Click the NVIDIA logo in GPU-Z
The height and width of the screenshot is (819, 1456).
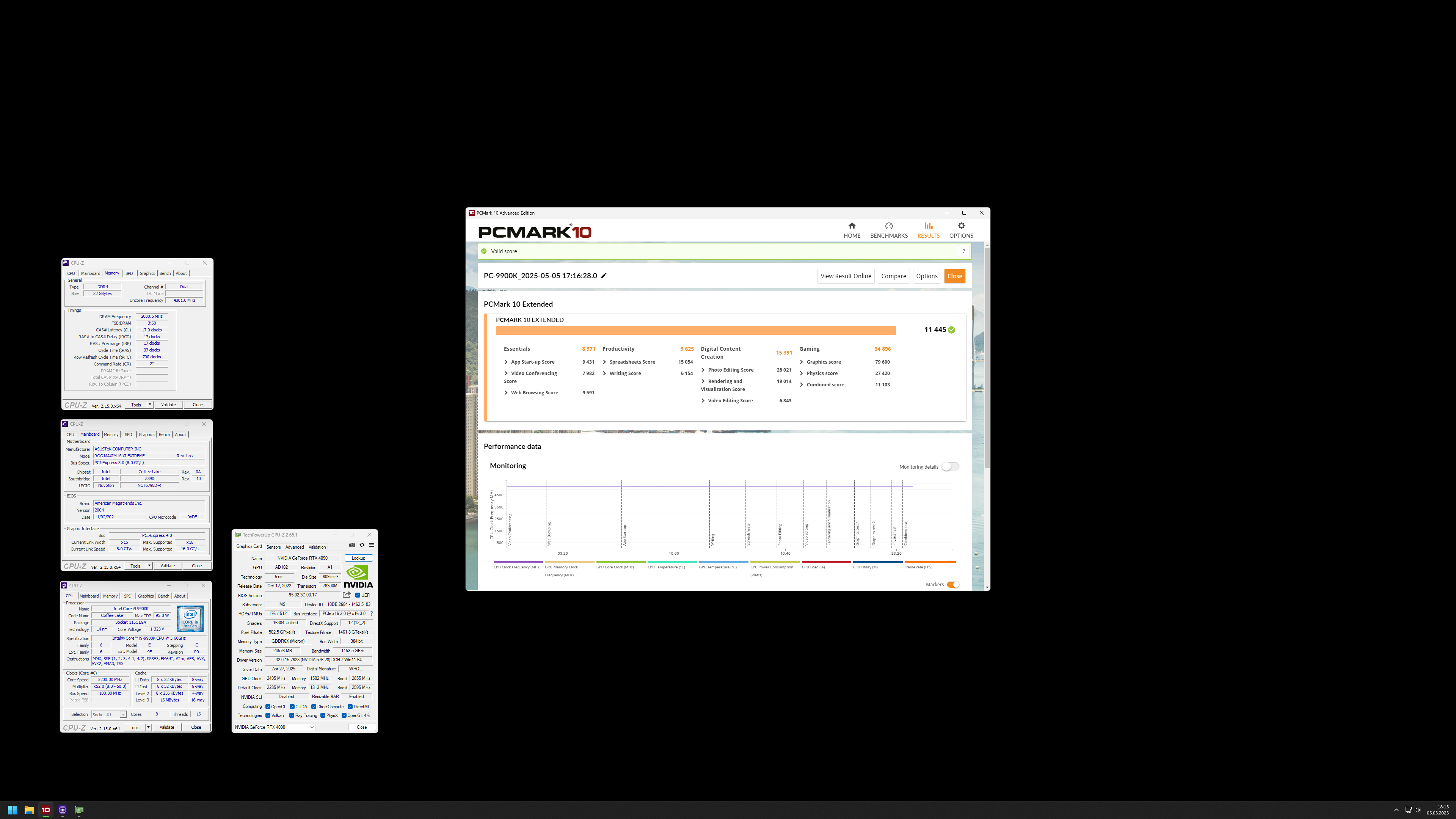point(358,576)
